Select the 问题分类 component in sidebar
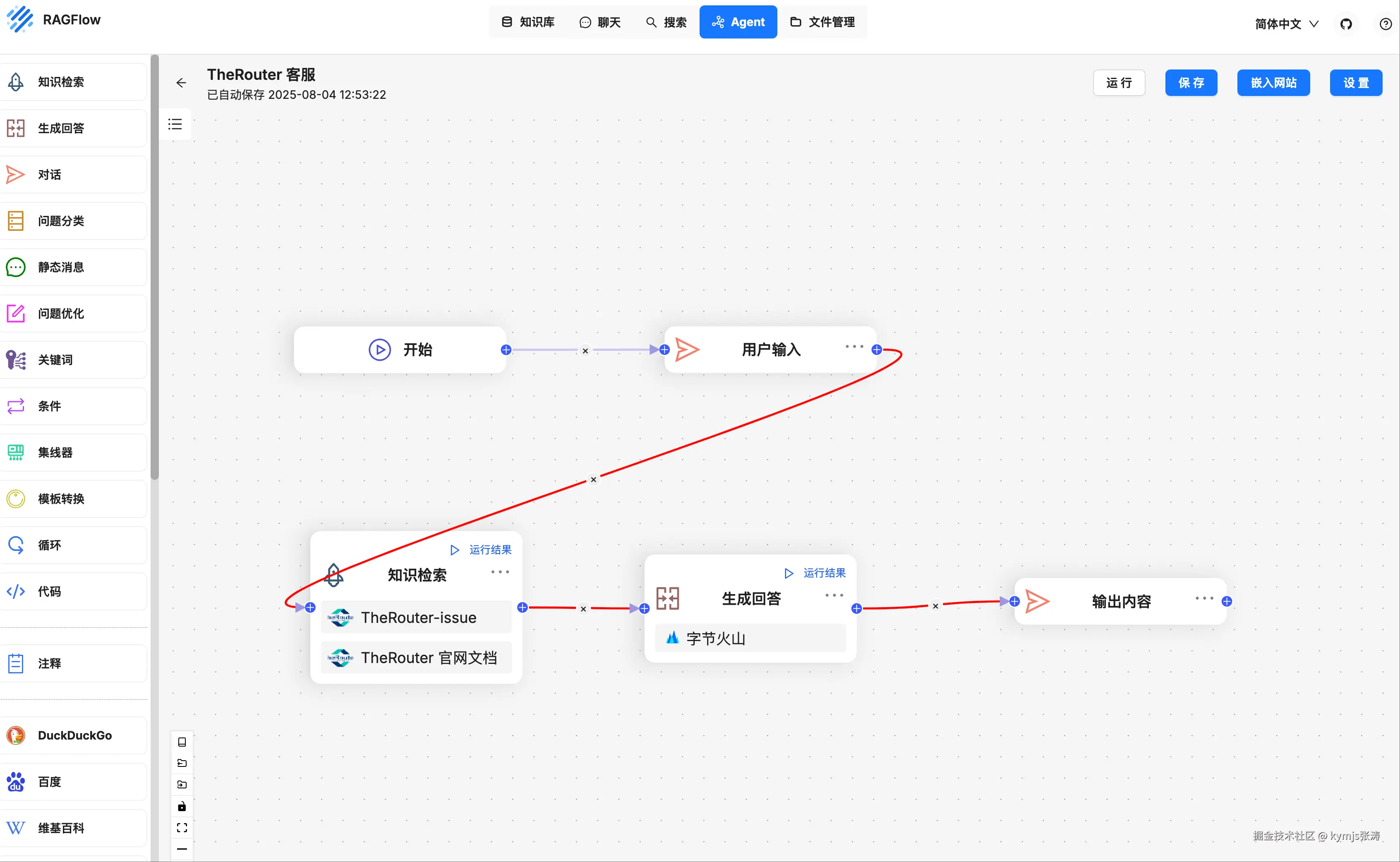 click(74, 220)
